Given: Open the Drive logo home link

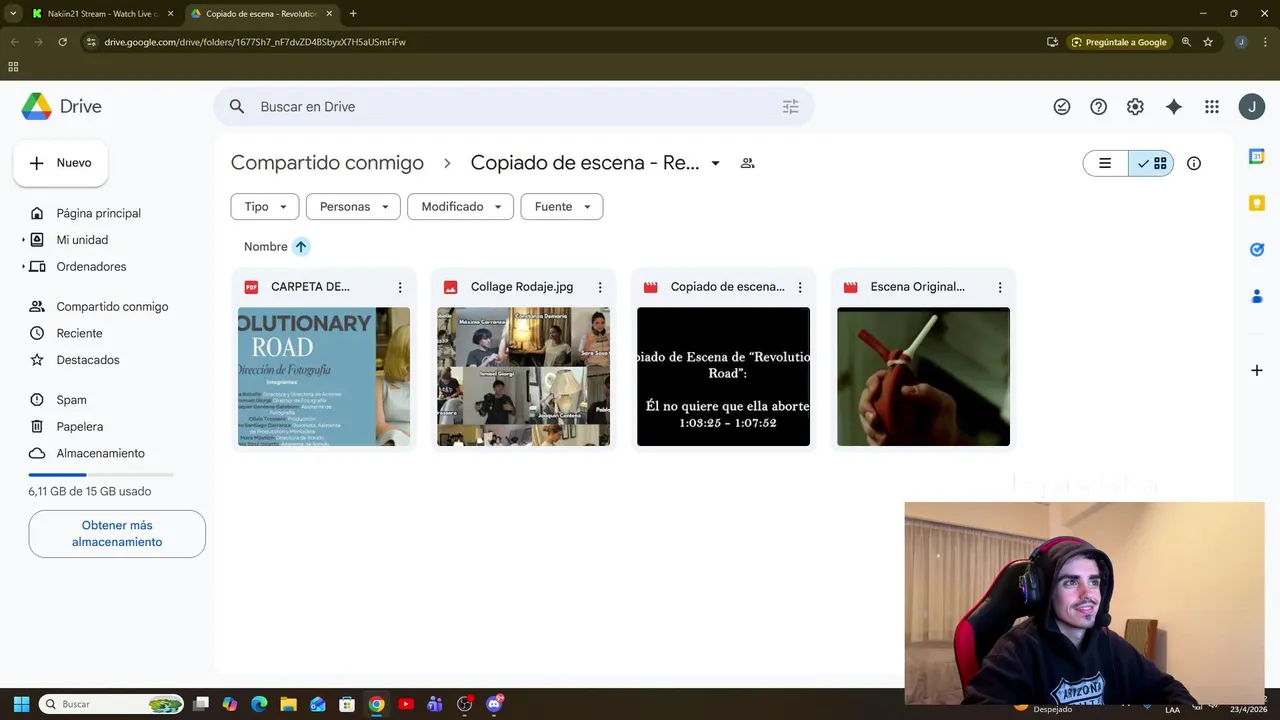Looking at the screenshot, I should coord(62,107).
